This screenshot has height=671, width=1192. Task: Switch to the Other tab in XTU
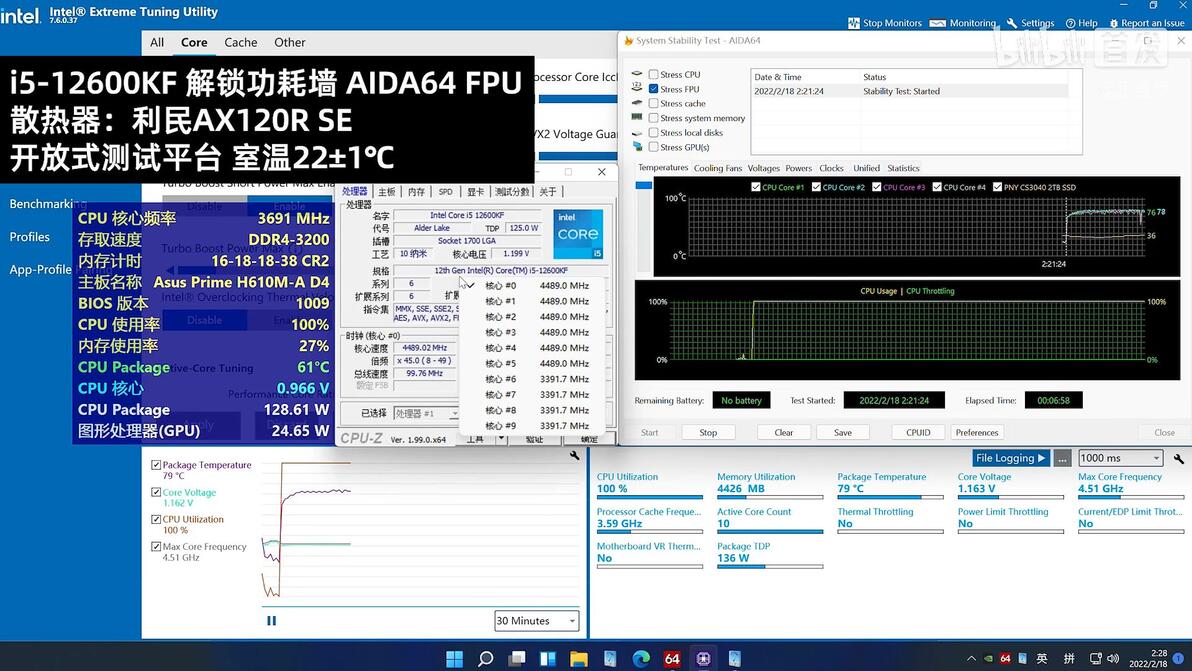point(290,43)
